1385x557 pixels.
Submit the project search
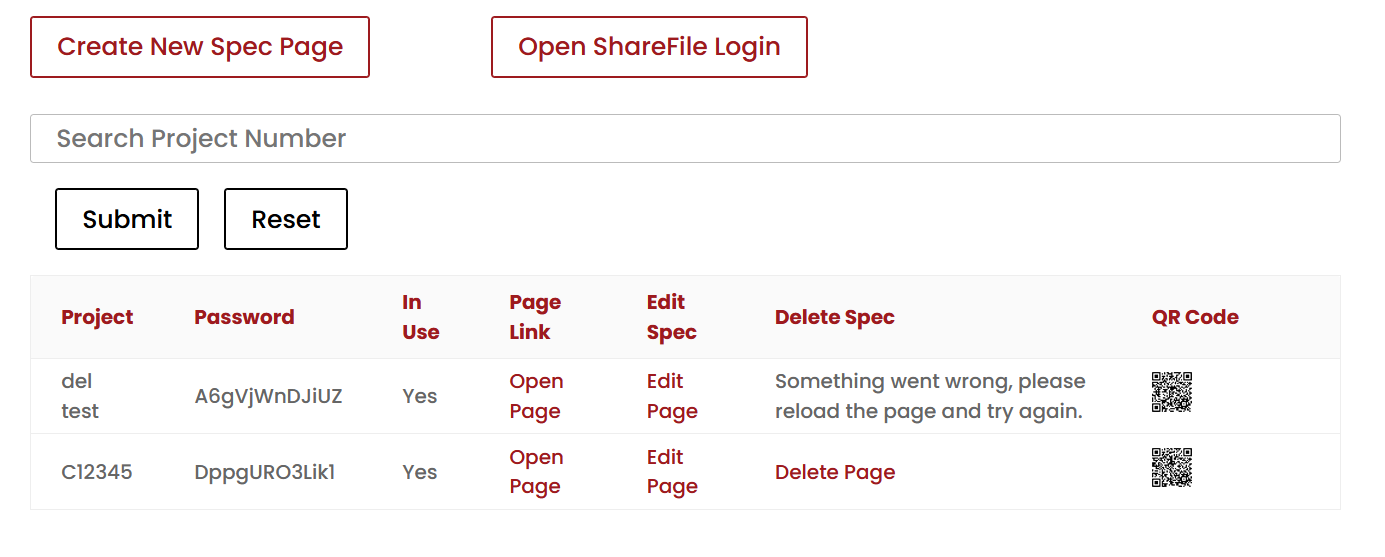[x=127, y=219]
